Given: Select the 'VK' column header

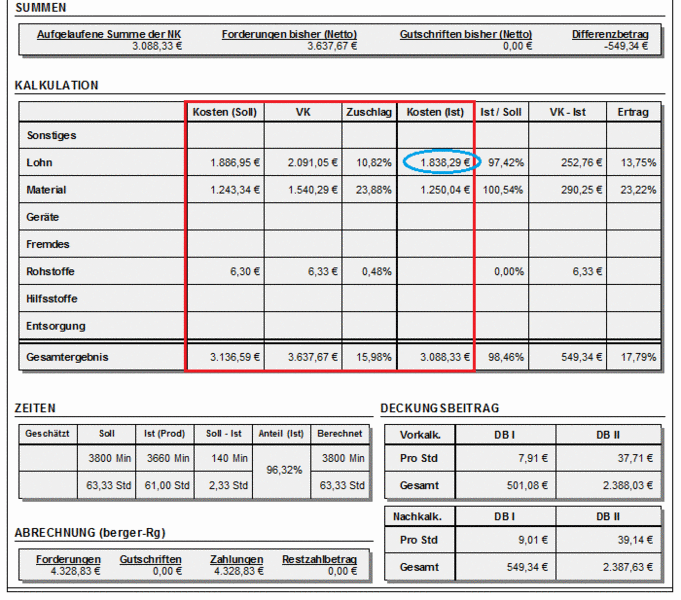Looking at the screenshot, I should [x=303, y=112].
